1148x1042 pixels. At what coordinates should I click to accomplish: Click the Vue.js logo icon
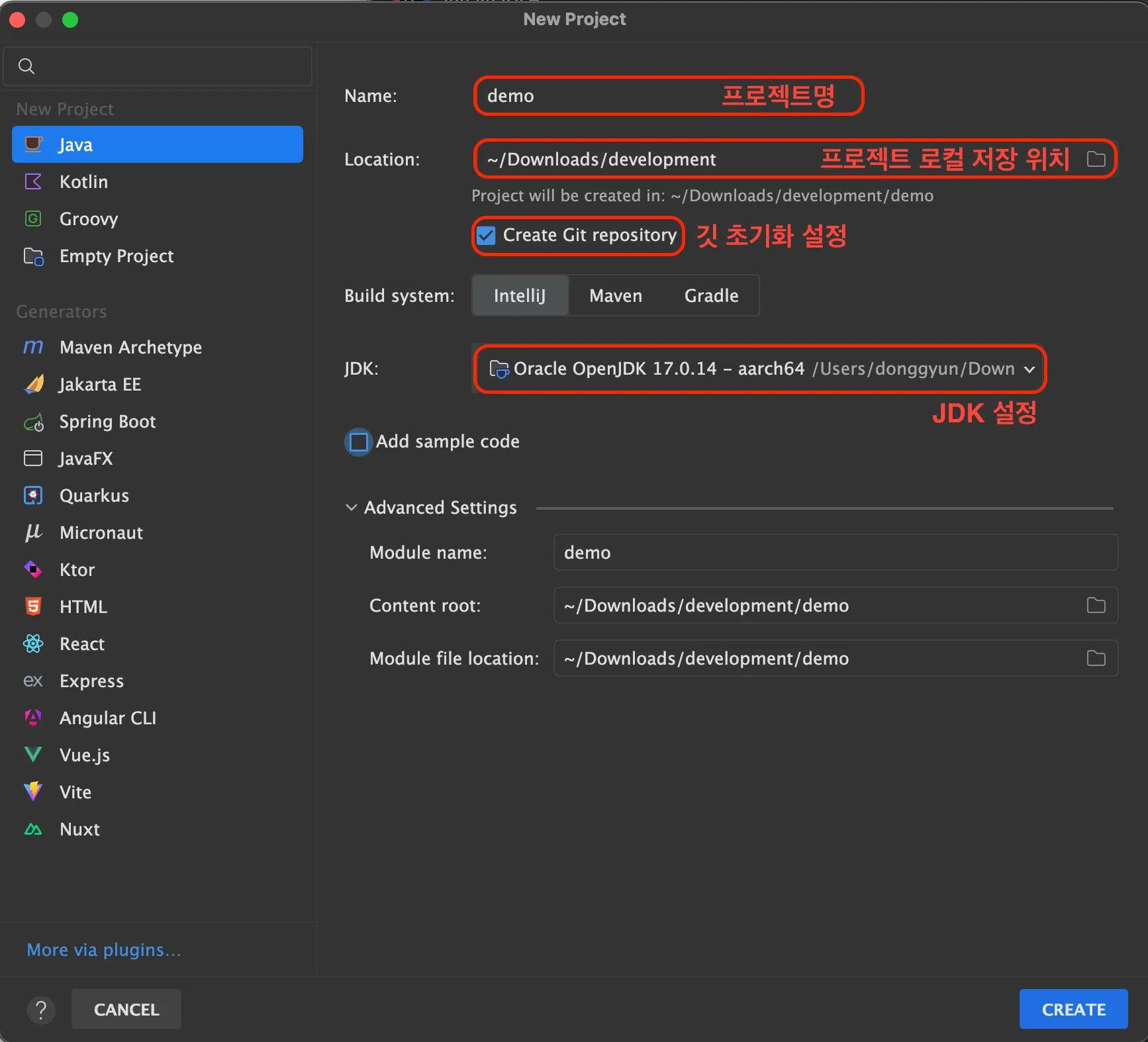pos(33,755)
